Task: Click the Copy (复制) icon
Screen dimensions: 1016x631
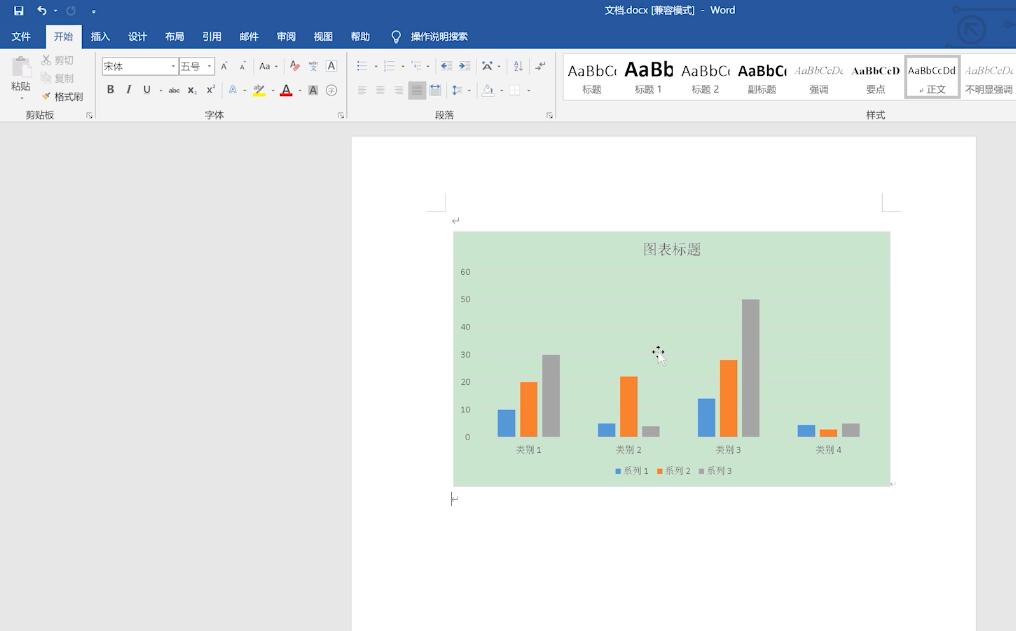Action: (x=46, y=78)
